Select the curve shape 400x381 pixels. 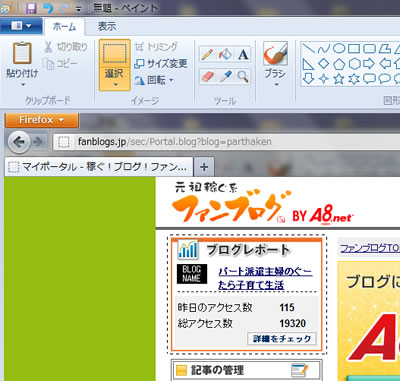point(323,49)
